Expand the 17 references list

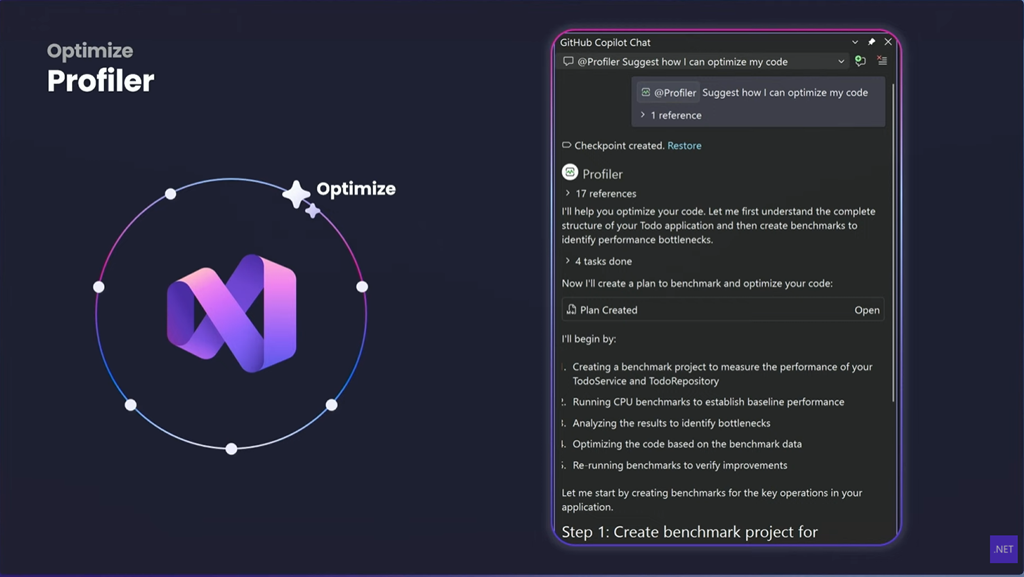(x=568, y=194)
